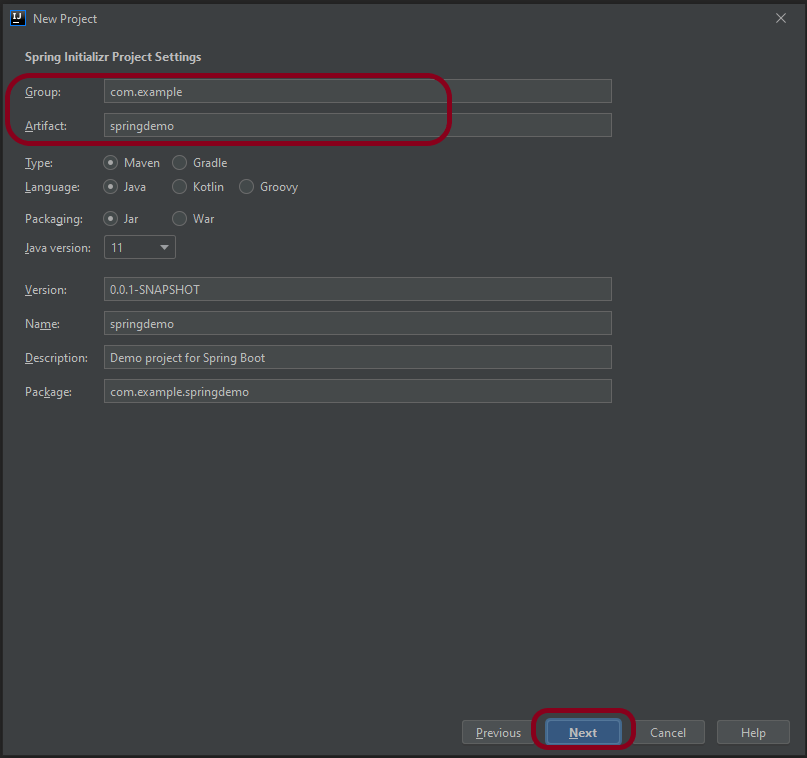This screenshot has height=758, width=807.
Task: Open the Java version dropdown
Action: [139, 247]
